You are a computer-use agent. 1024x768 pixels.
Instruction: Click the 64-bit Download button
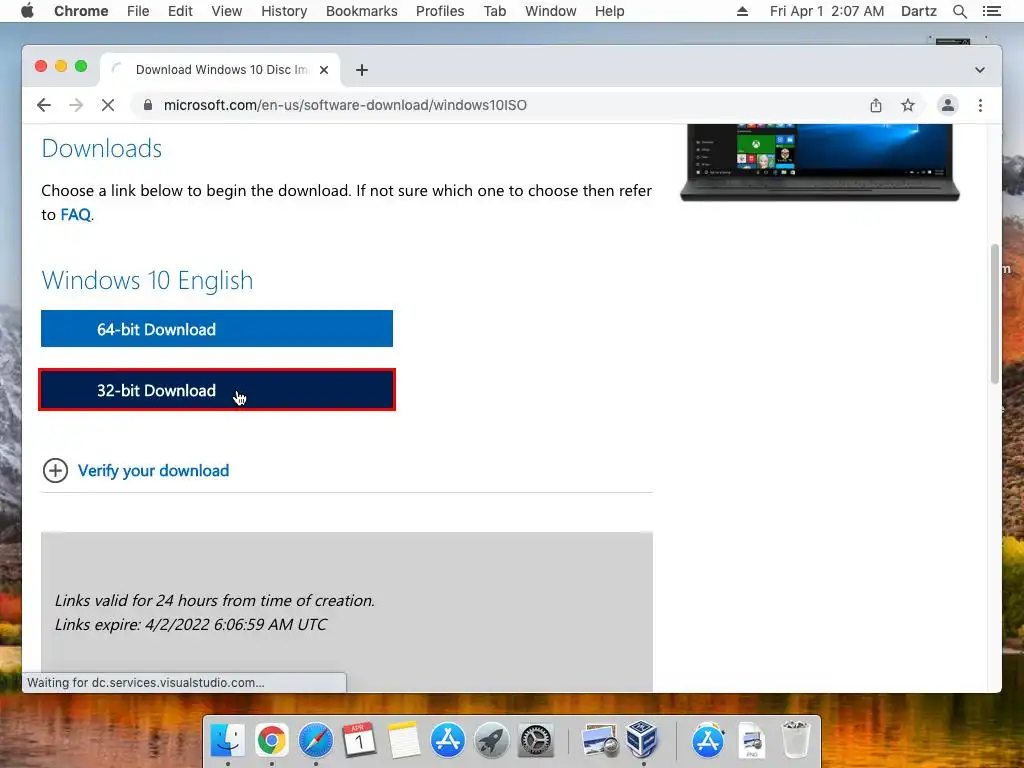(217, 328)
